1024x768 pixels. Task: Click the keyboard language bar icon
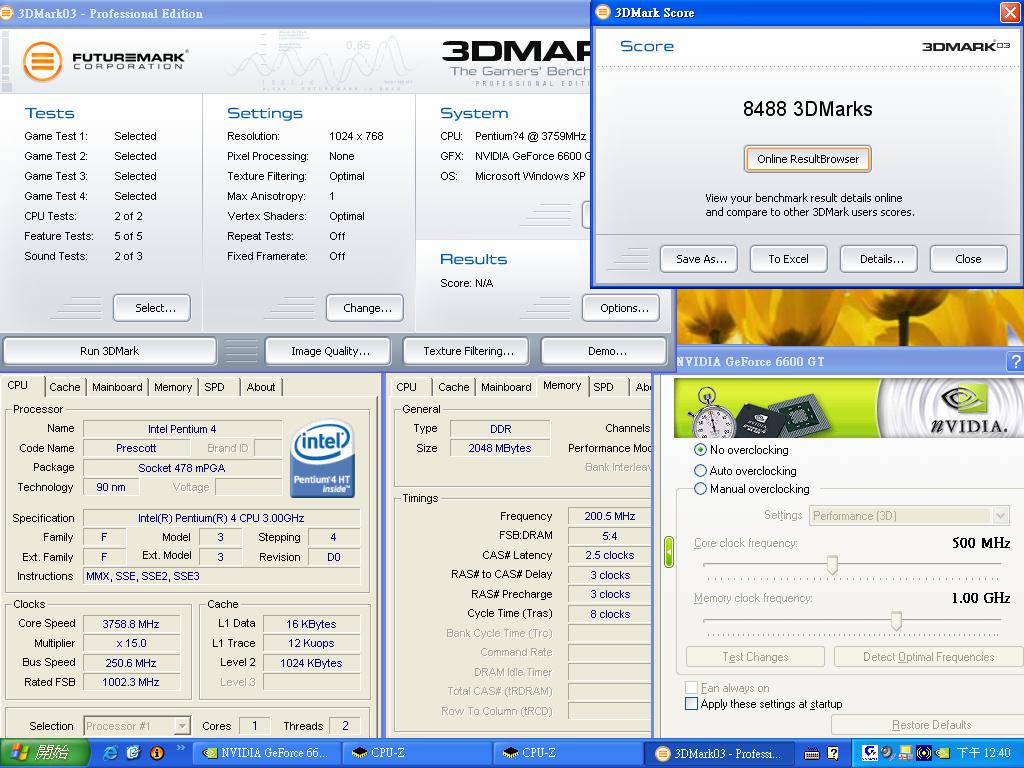tap(812, 754)
